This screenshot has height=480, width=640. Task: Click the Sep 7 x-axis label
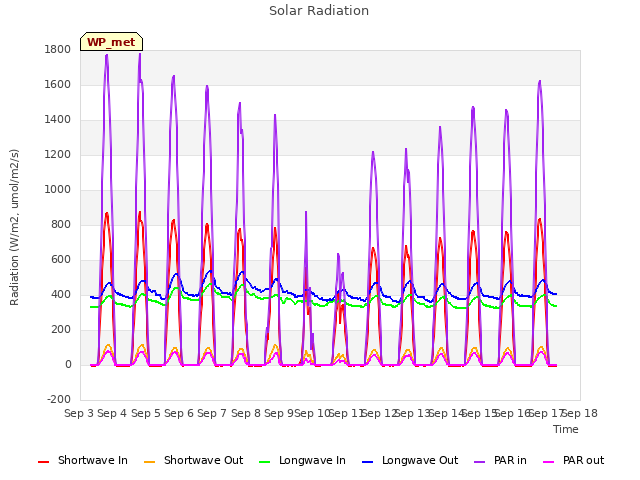pyautogui.click(x=212, y=413)
